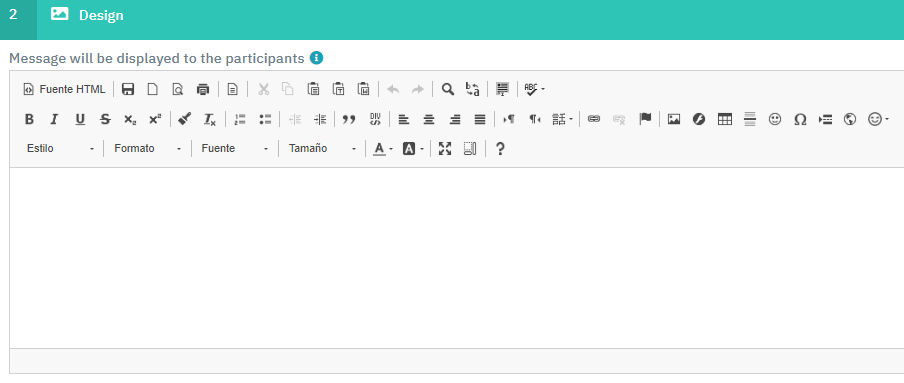Switch to Fuente HTML source view

(x=64, y=89)
